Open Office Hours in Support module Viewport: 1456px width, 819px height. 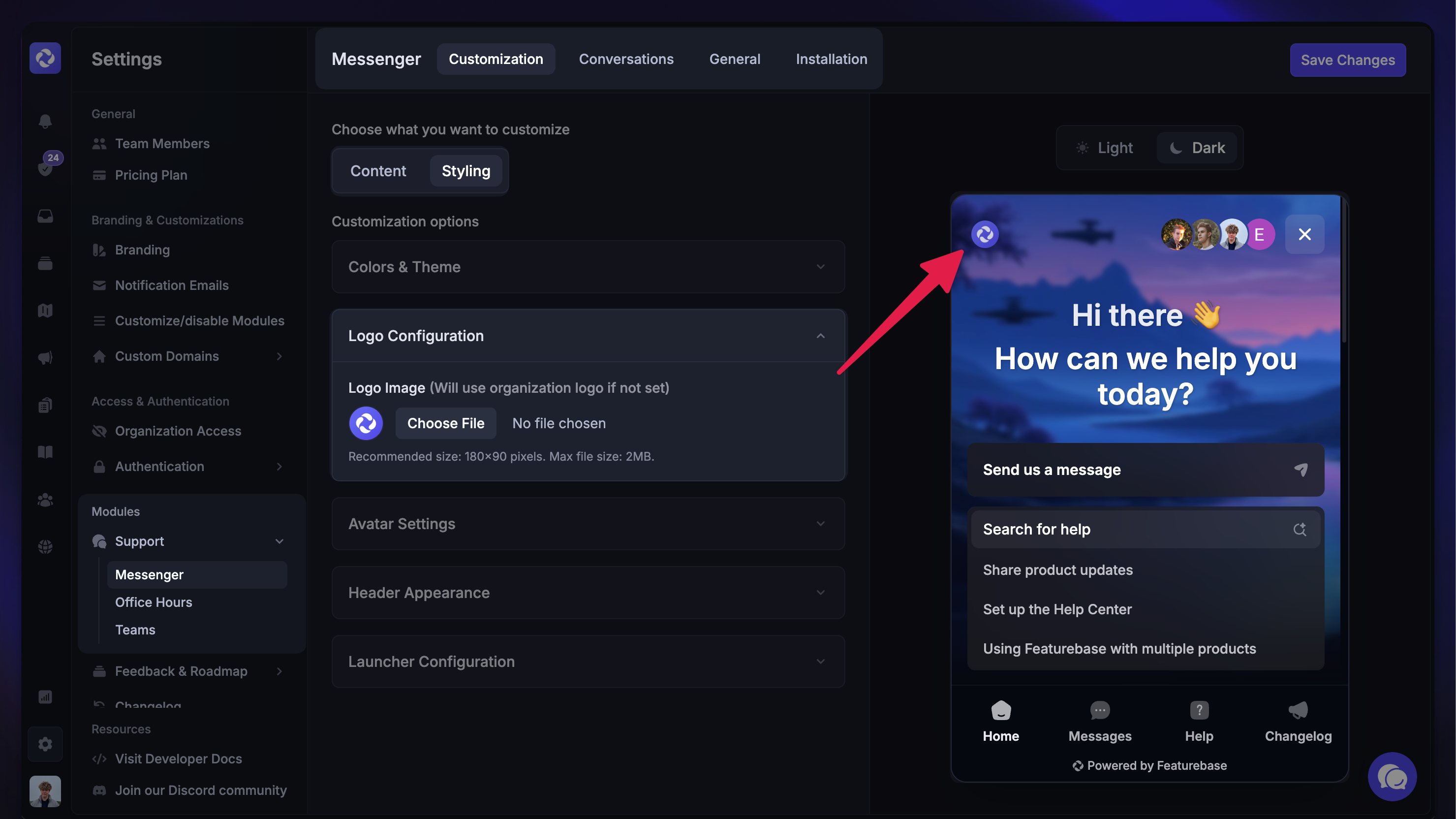tap(153, 602)
